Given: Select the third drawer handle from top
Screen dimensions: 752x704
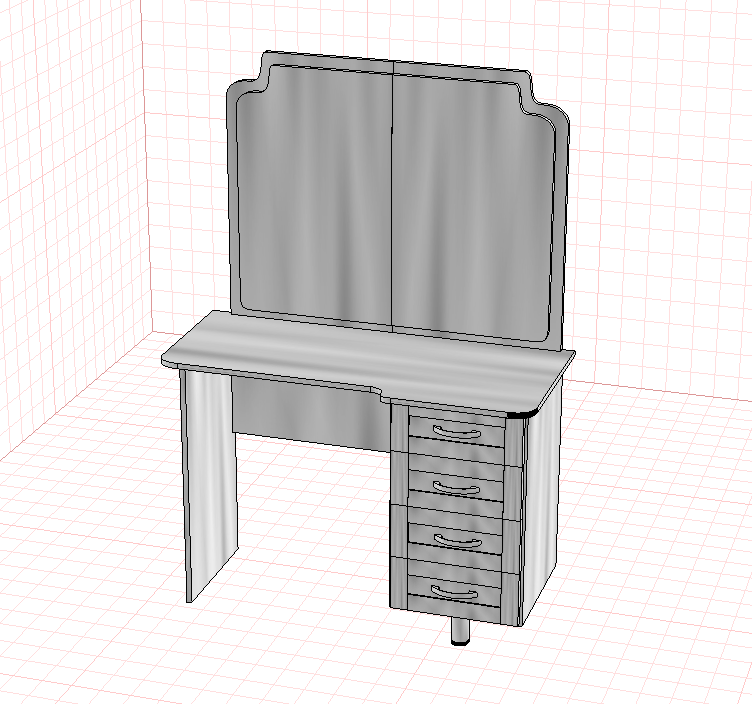Looking at the screenshot, I should coord(456,541).
